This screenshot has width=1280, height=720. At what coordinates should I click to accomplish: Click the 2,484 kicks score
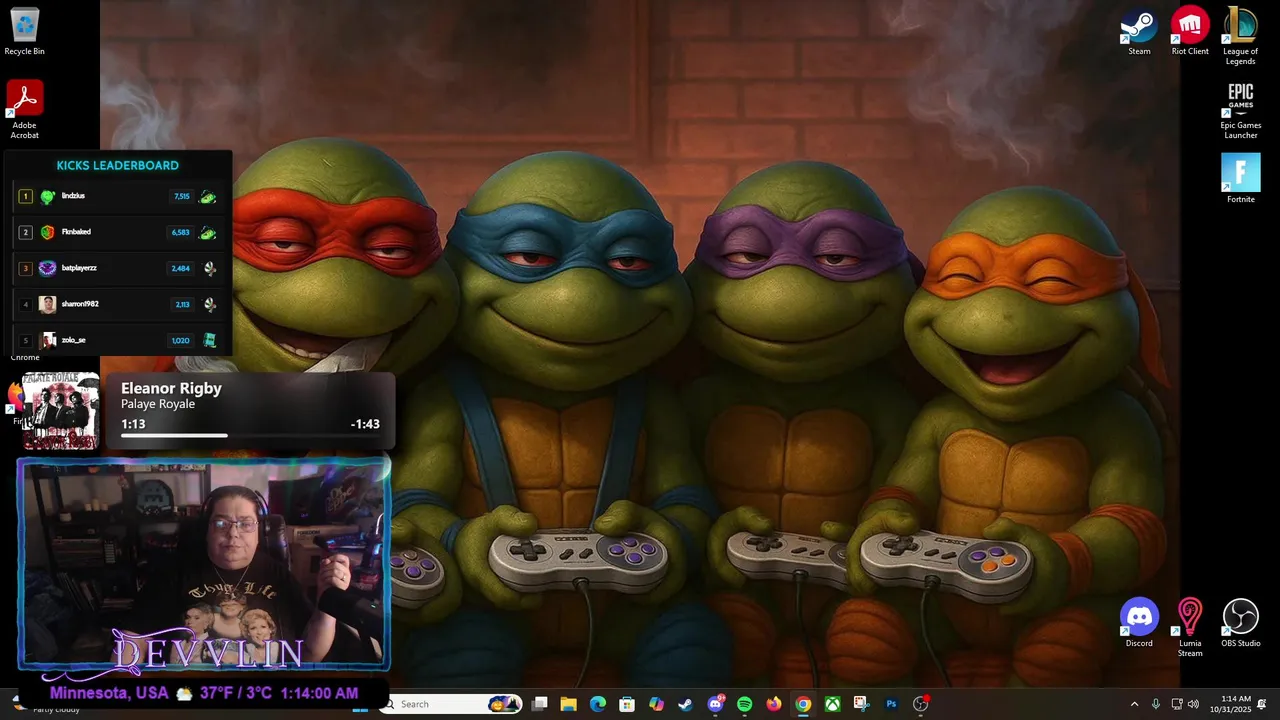coord(180,268)
